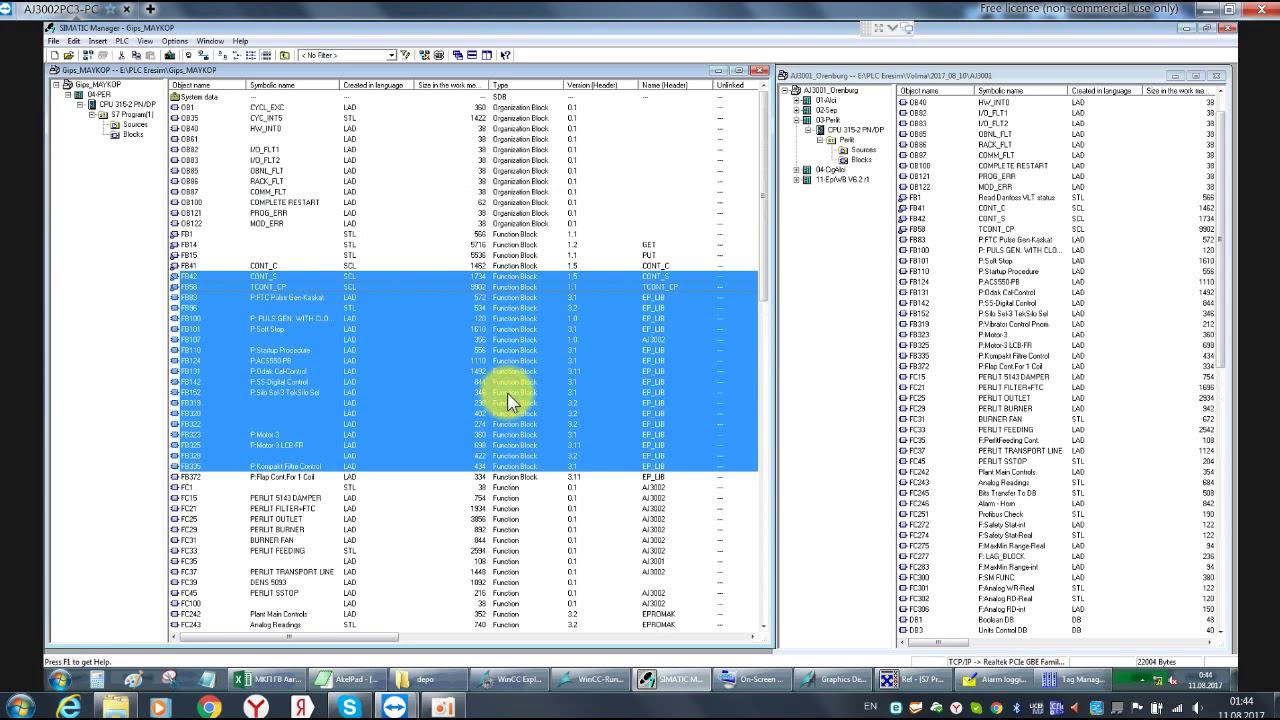This screenshot has width=1280, height=720.
Task: Sort by Object name column in Gips_MAYKOP
Action: tap(207, 85)
